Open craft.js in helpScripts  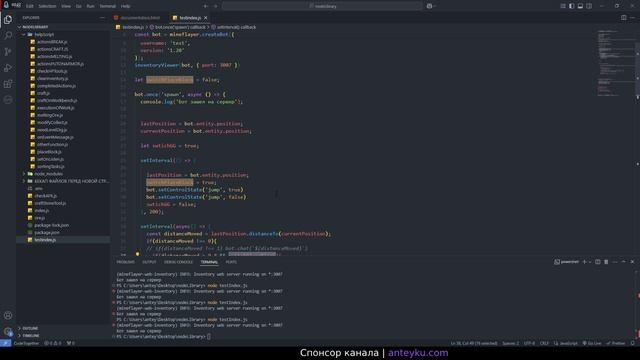pos(43,93)
